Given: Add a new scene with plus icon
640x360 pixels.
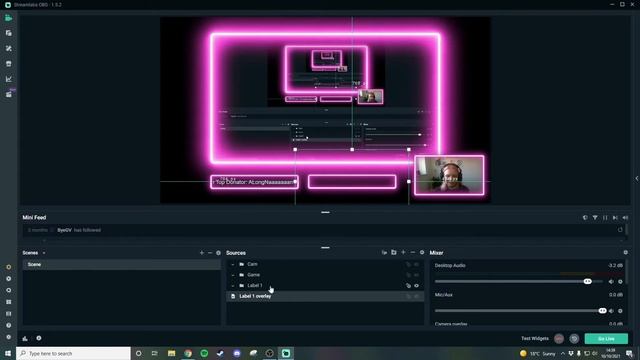Looking at the screenshot, I should point(202,253).
